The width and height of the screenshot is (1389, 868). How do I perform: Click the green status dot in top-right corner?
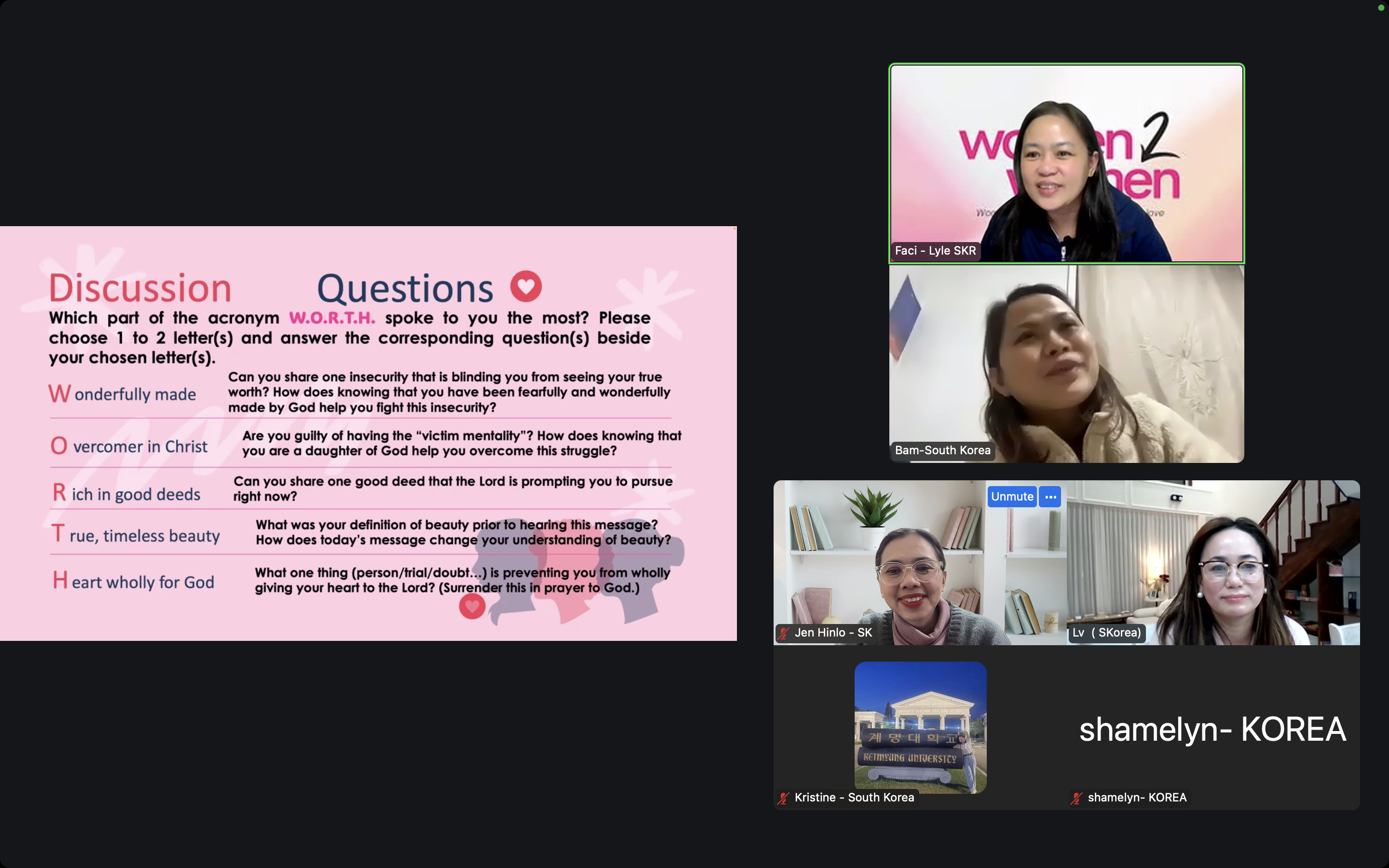(x=1381, y=7)
